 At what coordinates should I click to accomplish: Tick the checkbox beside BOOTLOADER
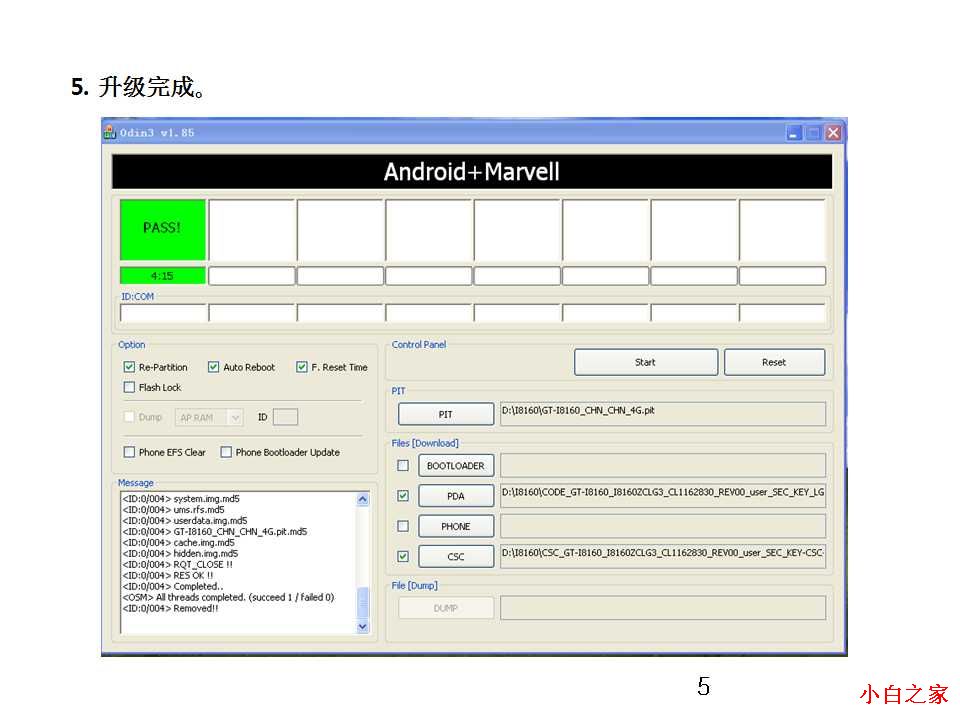click(x=403, y=465)
